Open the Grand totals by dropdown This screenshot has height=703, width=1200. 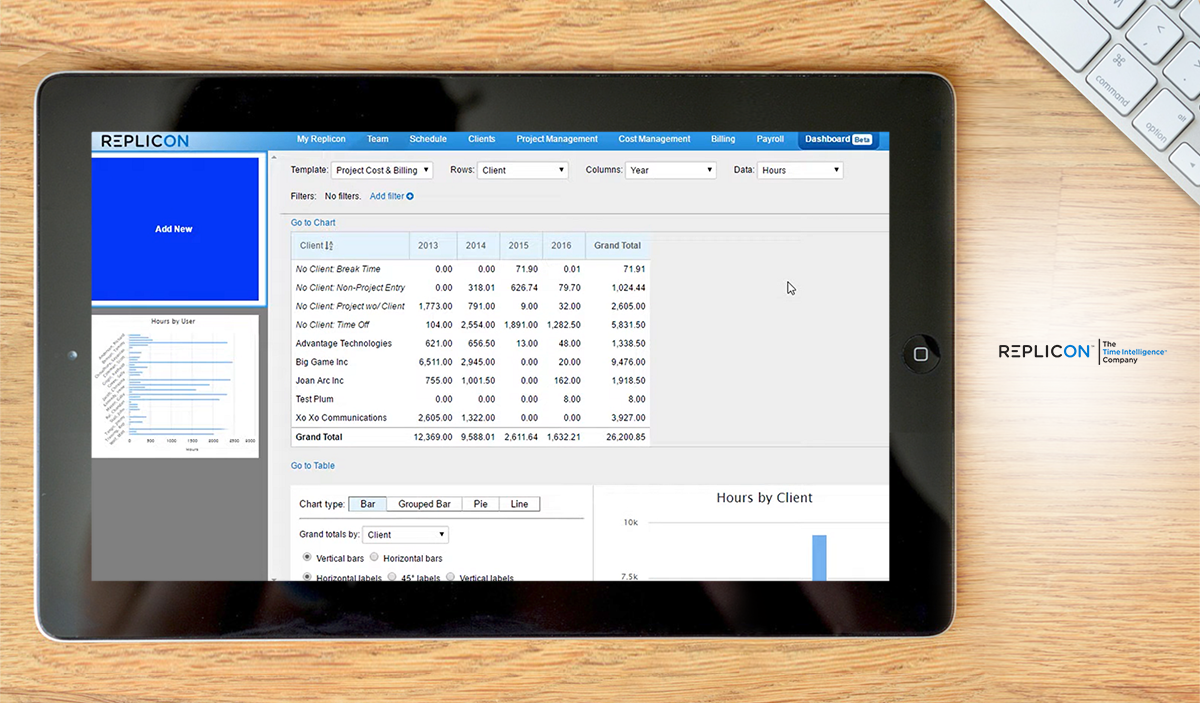pyautogui.click(x=405, y=534)
